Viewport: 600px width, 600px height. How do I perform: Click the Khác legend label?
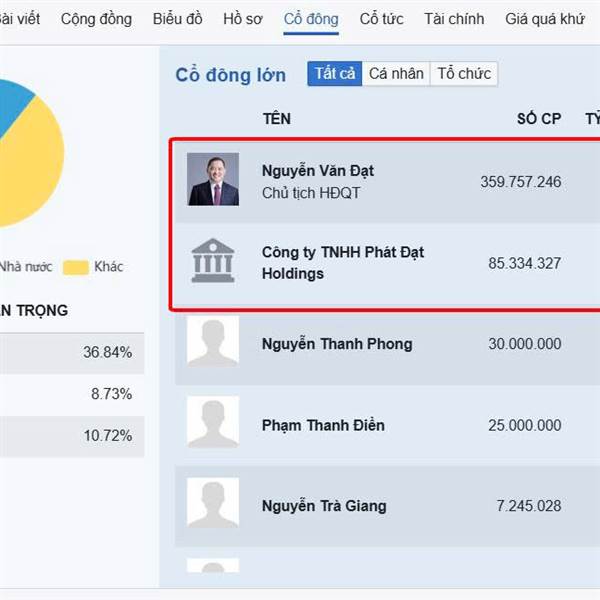pyautogui.click(x=109, y=267)
